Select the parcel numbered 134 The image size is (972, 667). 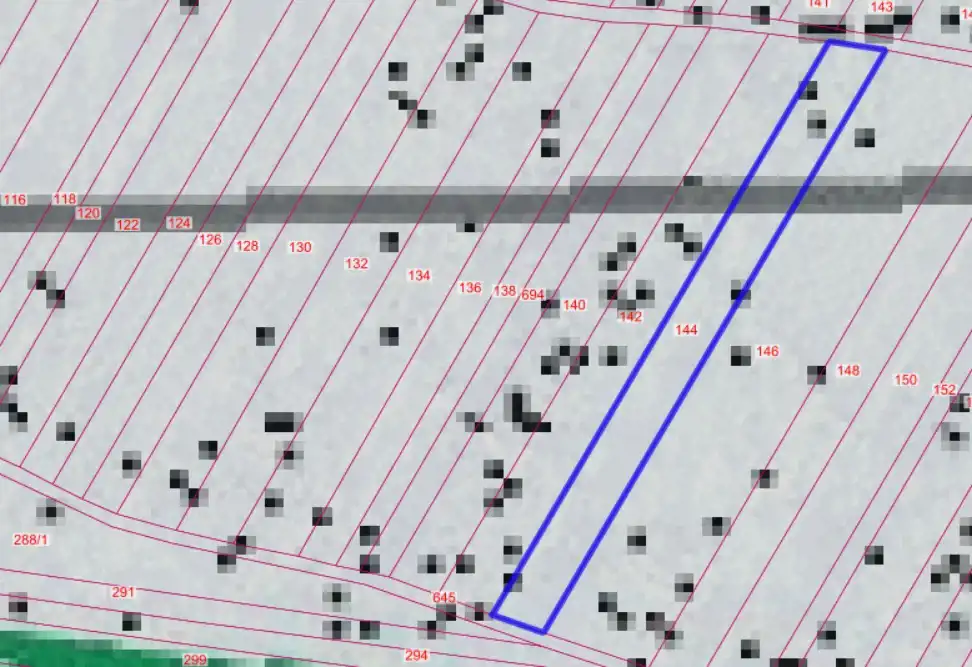coord(419,275)
